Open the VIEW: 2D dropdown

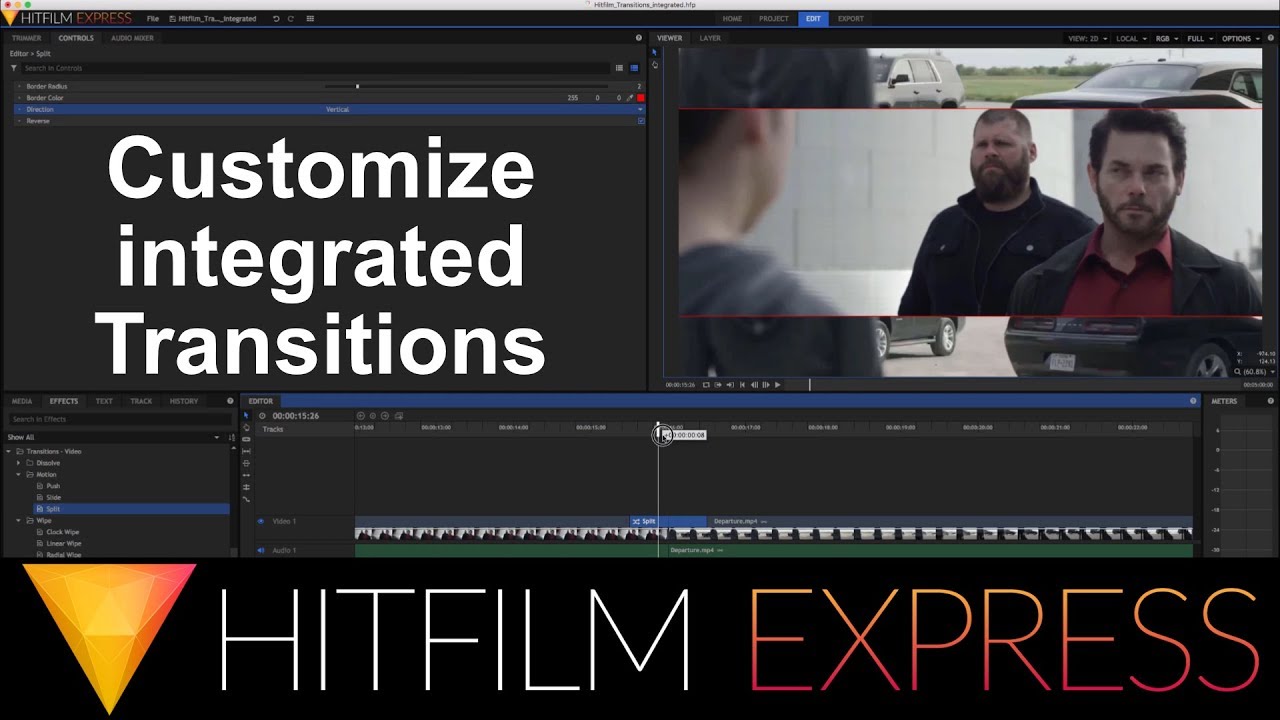[x=1086, y=38]
